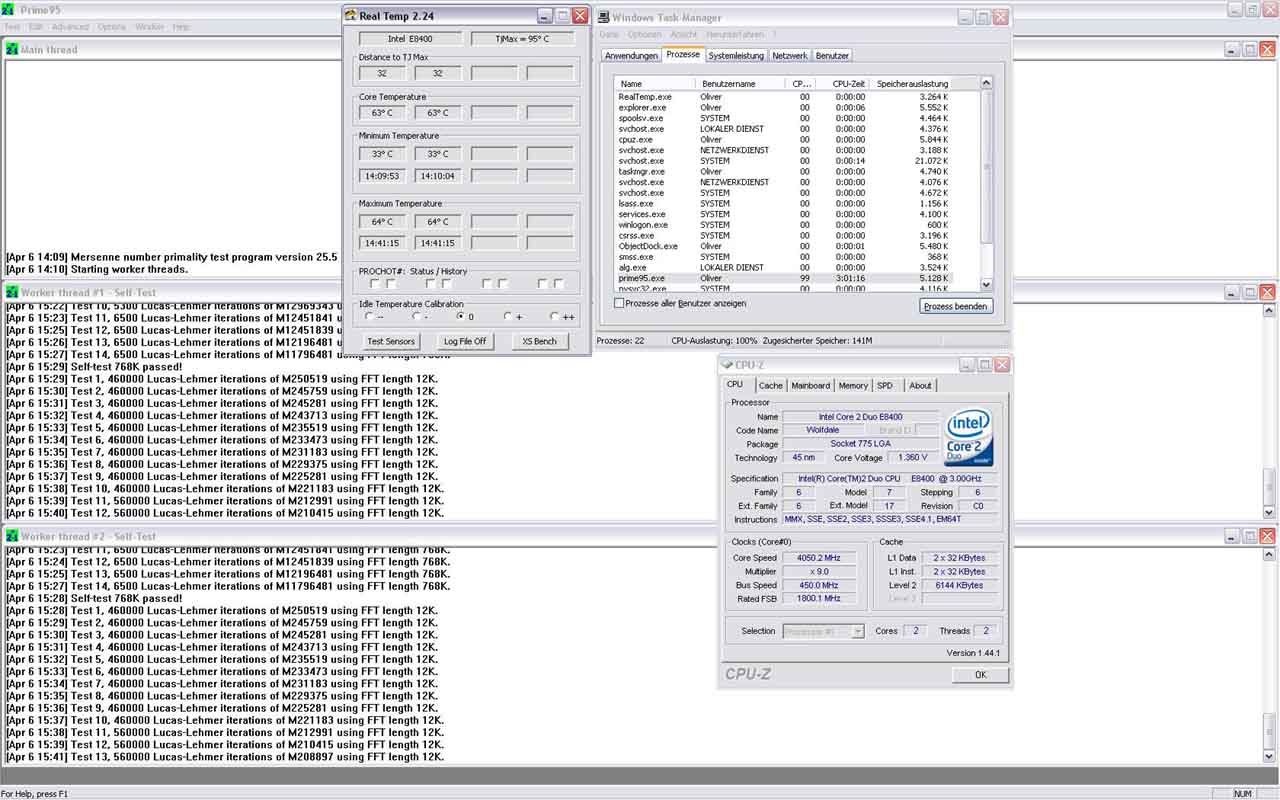The image size is (1280, 800).
Task: Open Task Manager's Optionen menu
Action: [645, 35]
